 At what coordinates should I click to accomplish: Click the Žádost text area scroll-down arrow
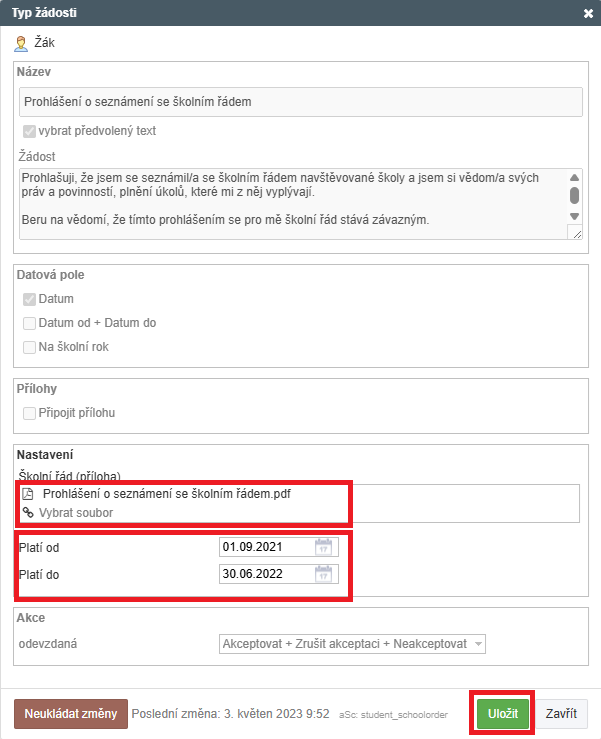point(574,216)
